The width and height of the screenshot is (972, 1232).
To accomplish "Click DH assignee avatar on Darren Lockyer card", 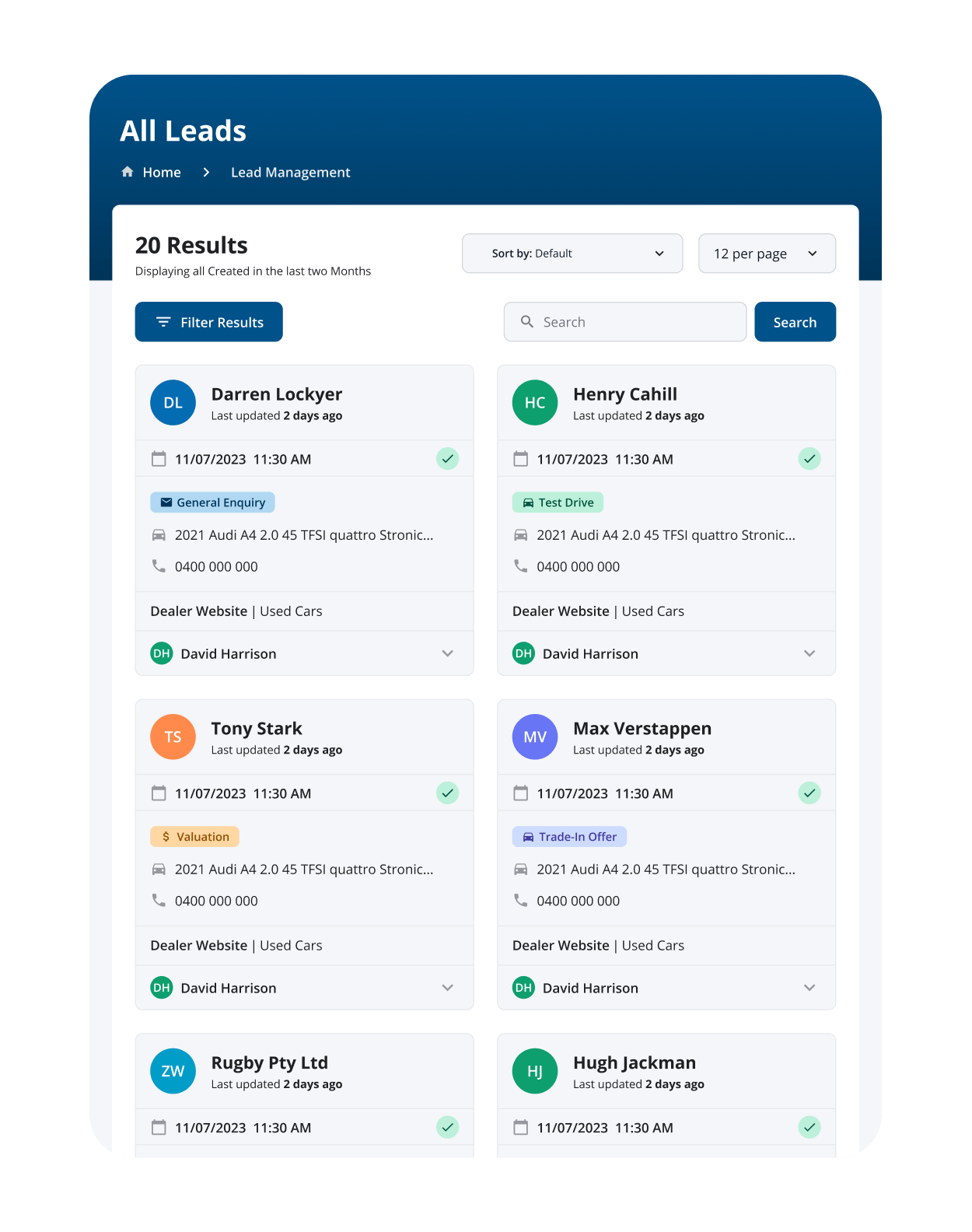I will pos(162,653).
